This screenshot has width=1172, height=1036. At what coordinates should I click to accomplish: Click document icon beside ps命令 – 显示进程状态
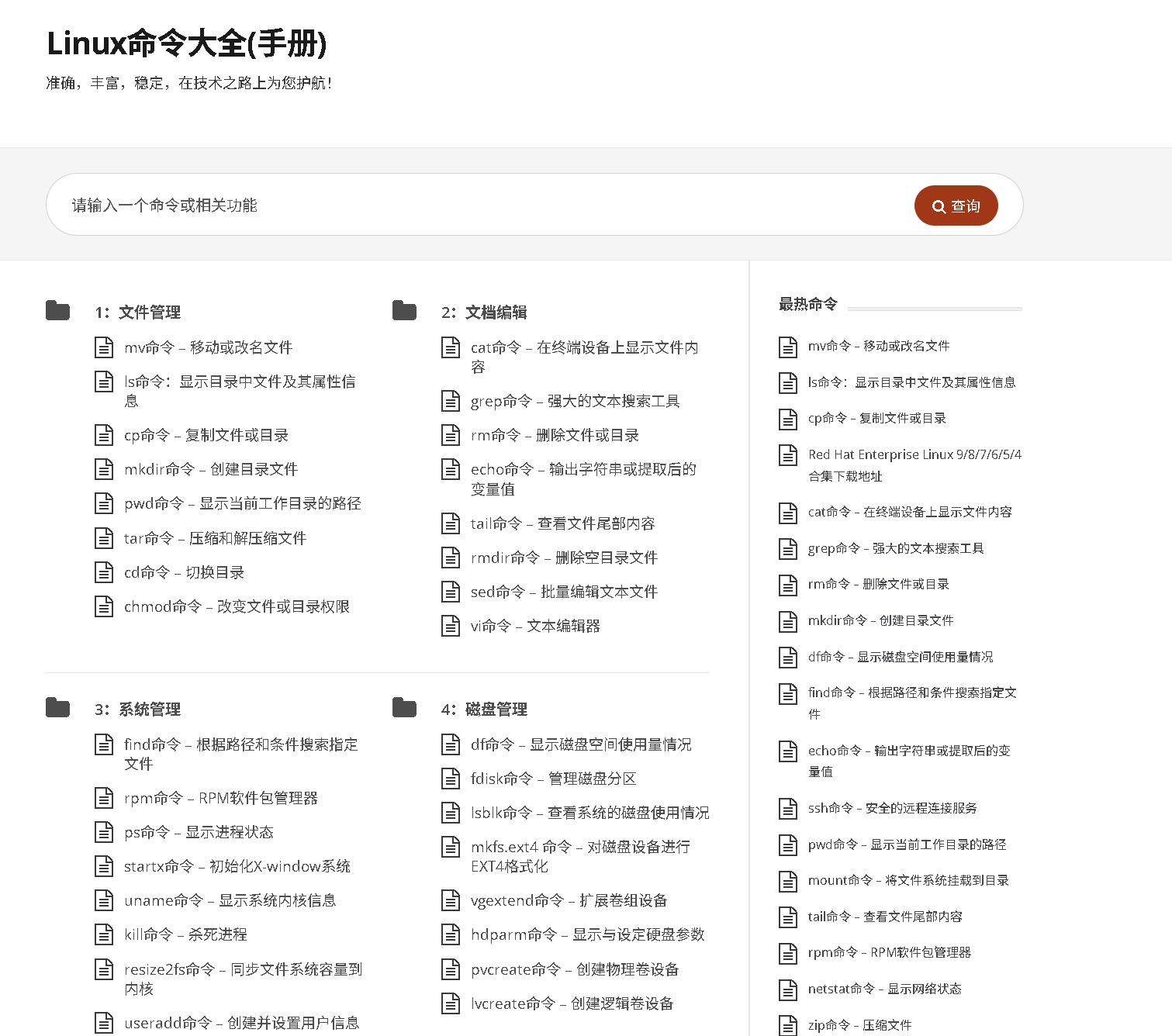pos(104,832)
